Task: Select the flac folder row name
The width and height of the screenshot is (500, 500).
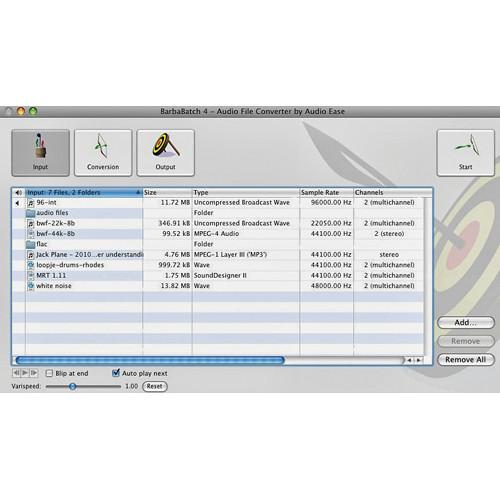Action: tap(42, 244)
